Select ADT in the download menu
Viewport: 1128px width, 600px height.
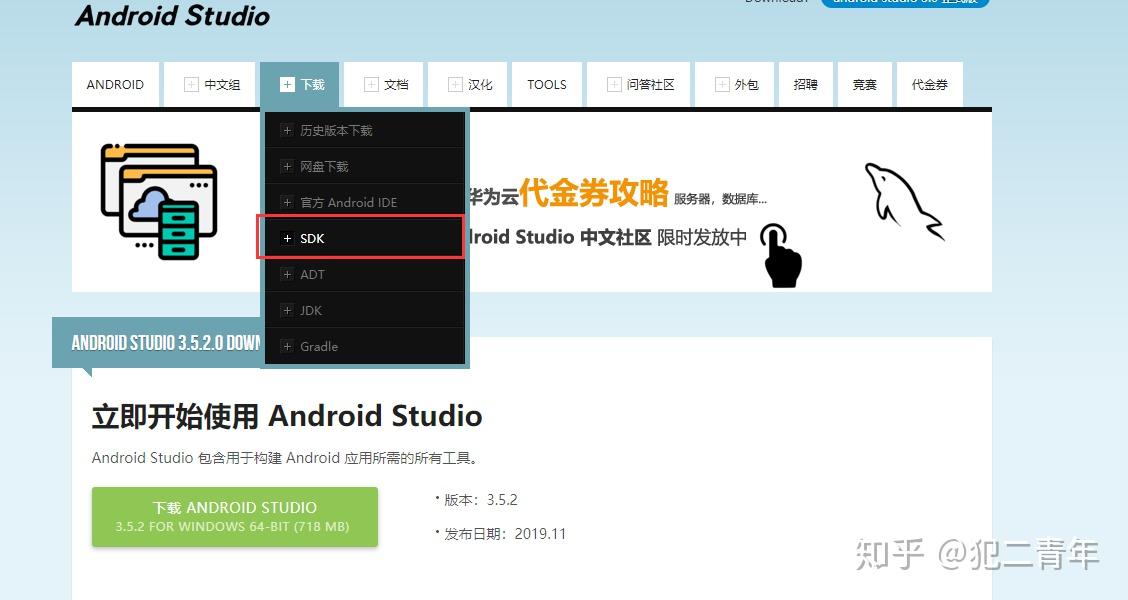click(x=365, y=274)
